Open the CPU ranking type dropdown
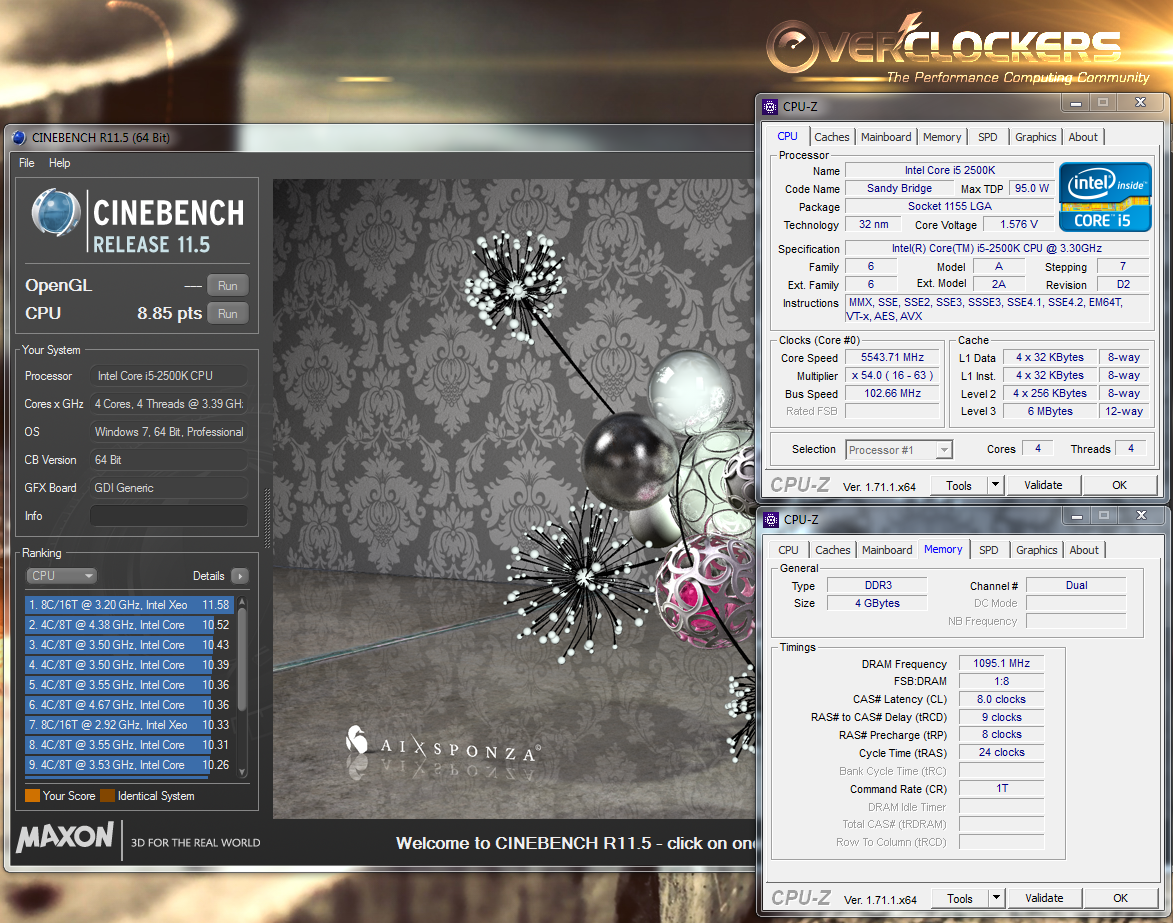1173x923 pixels. 62,576
